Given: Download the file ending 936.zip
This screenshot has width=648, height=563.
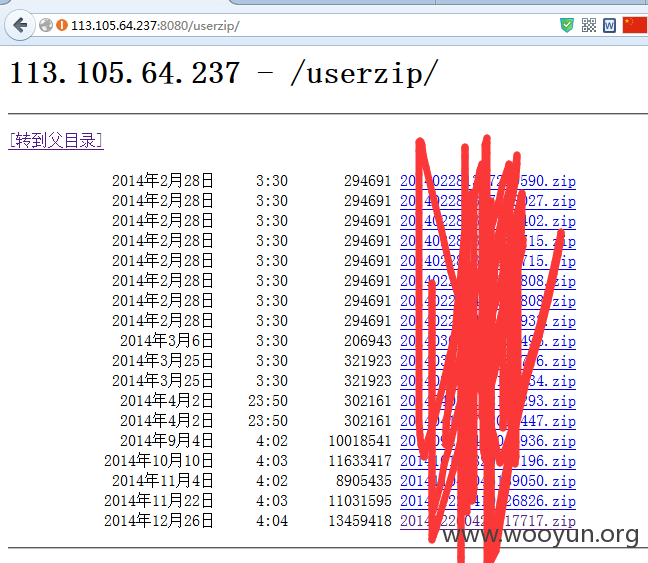Looking at the screenshot, I should [x=488, y=441].
